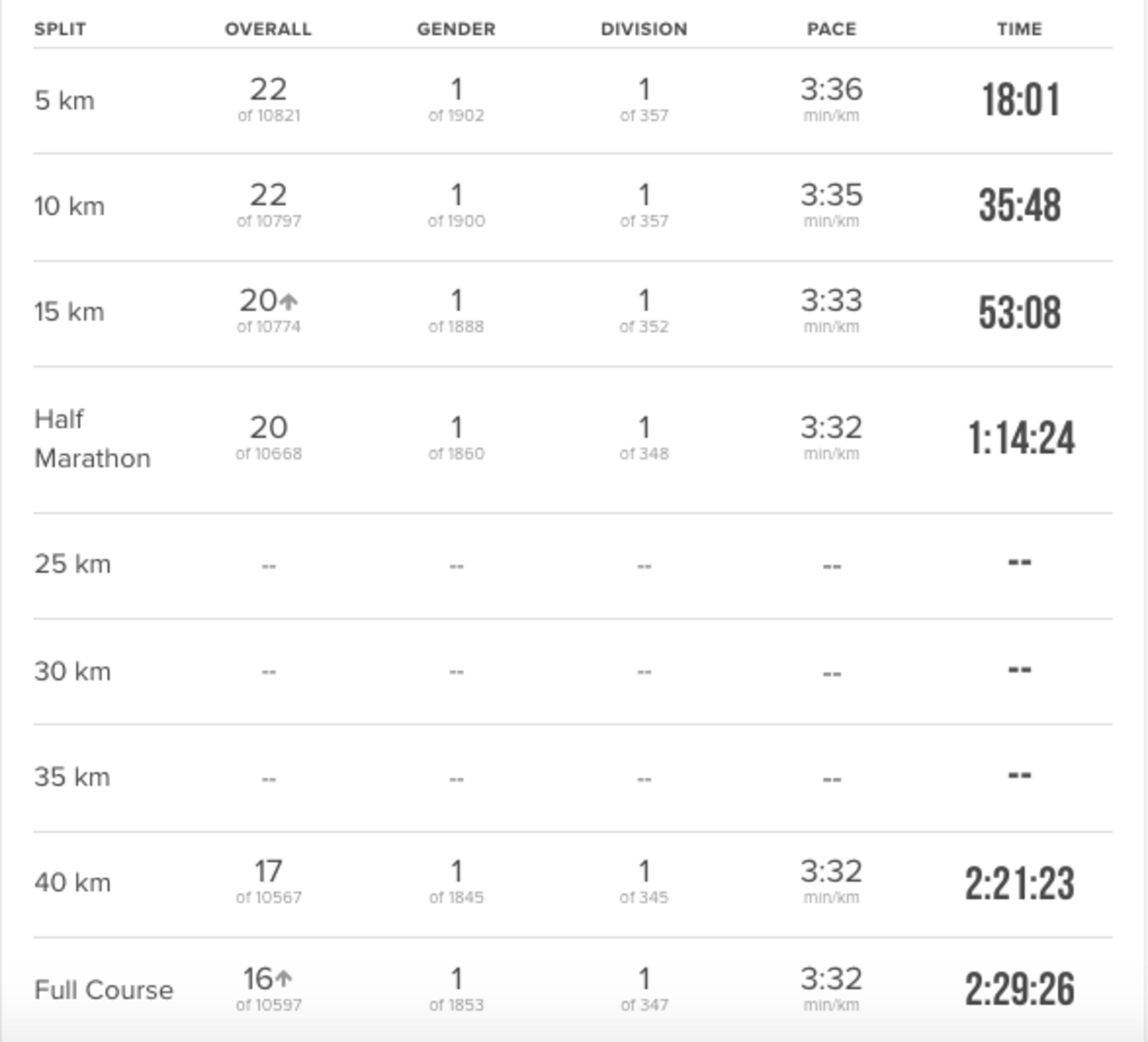Click the 15 km time 53:08
Image resolution: width=1148 pixels, height=1042 pixels.
coord(1020,311)
